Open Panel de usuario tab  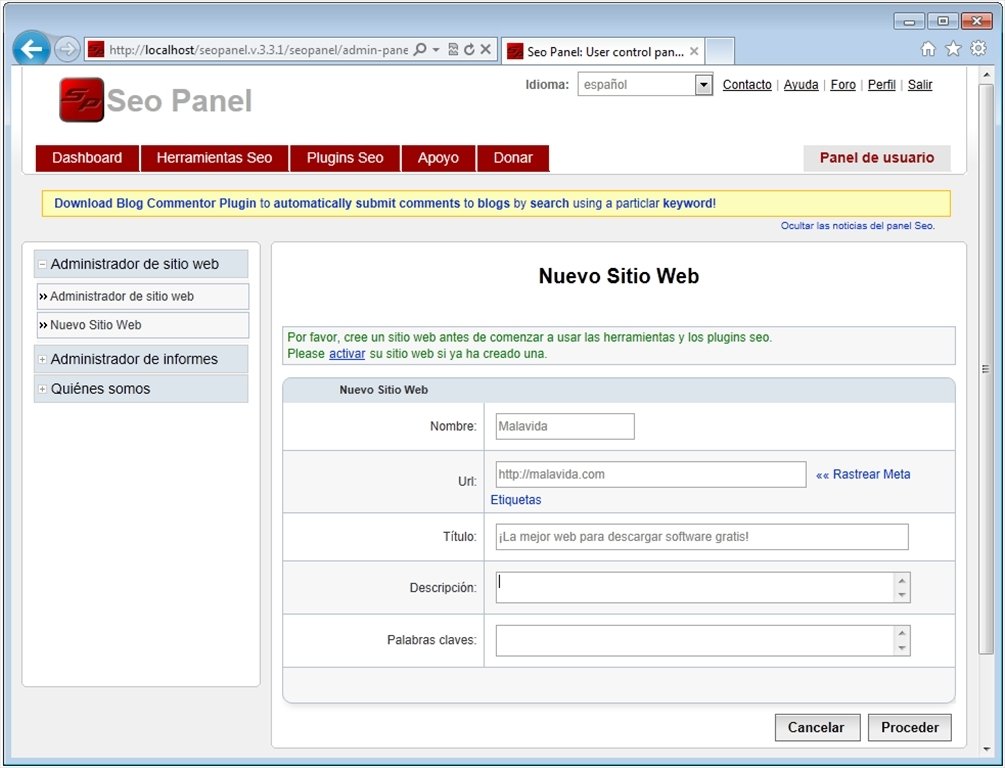(x=877, y=158)
